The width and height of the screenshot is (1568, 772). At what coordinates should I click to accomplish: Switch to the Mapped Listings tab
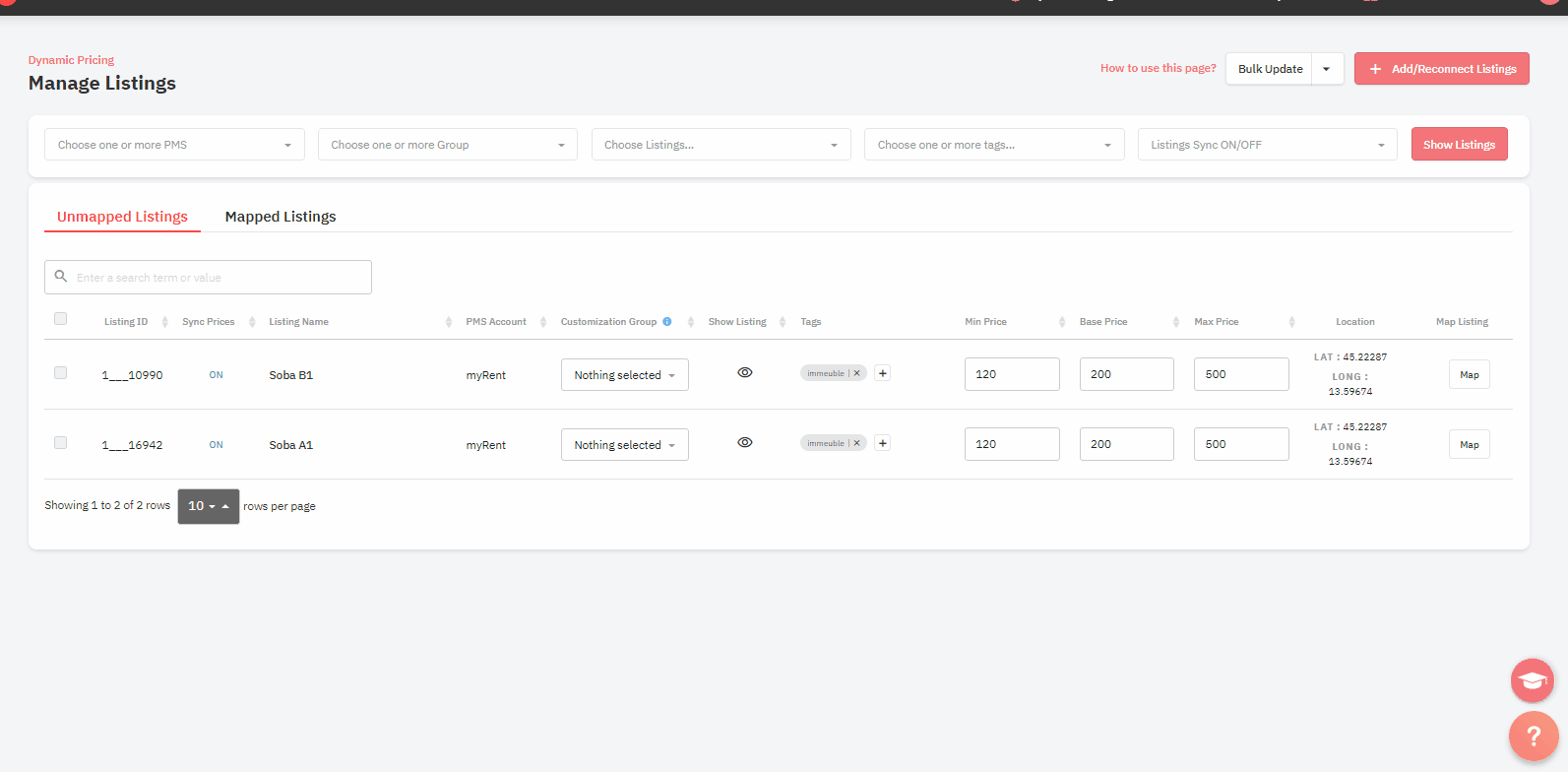coord(281,217)
